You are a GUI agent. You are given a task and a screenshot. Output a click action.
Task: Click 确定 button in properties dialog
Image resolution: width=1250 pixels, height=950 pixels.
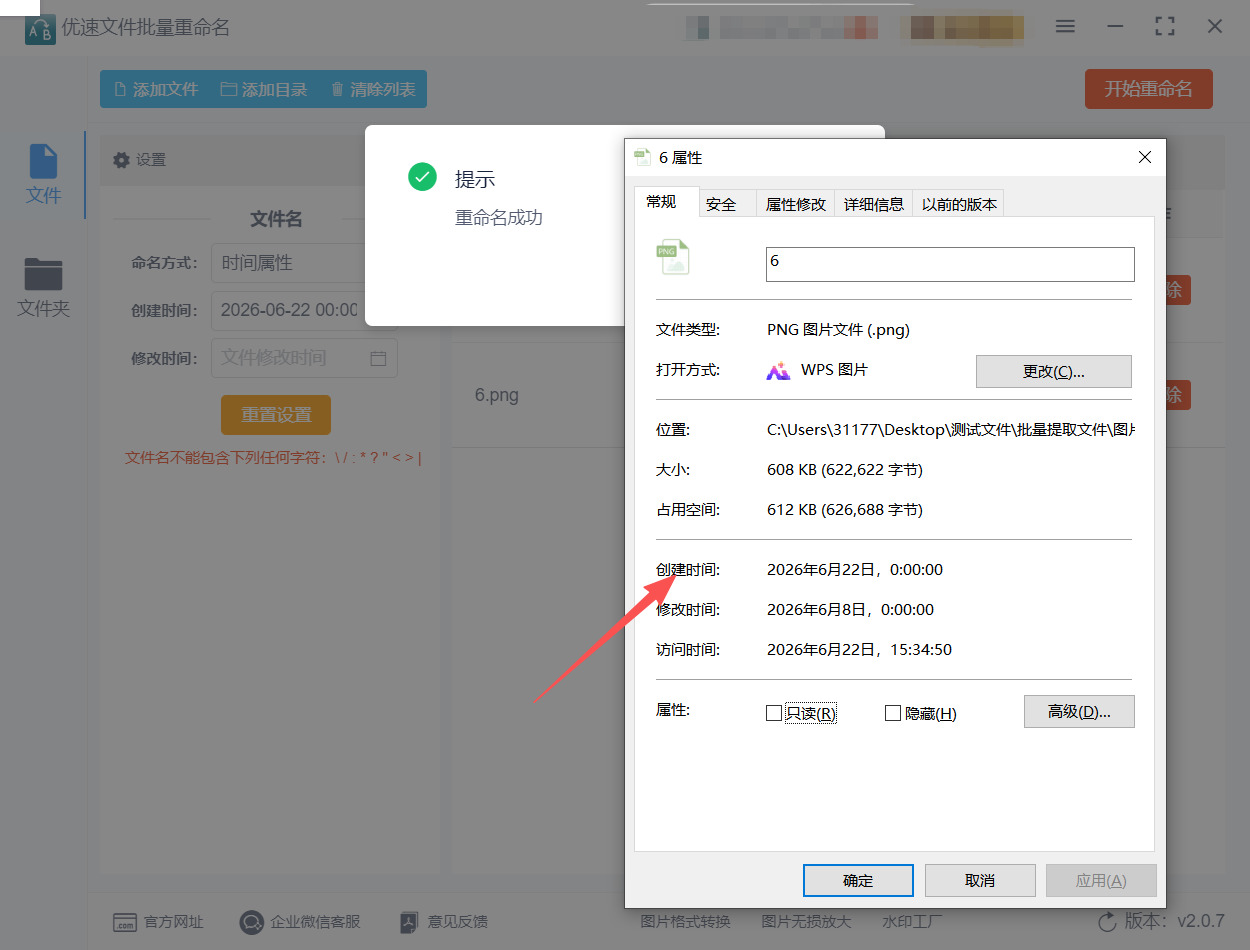point(858,880)
